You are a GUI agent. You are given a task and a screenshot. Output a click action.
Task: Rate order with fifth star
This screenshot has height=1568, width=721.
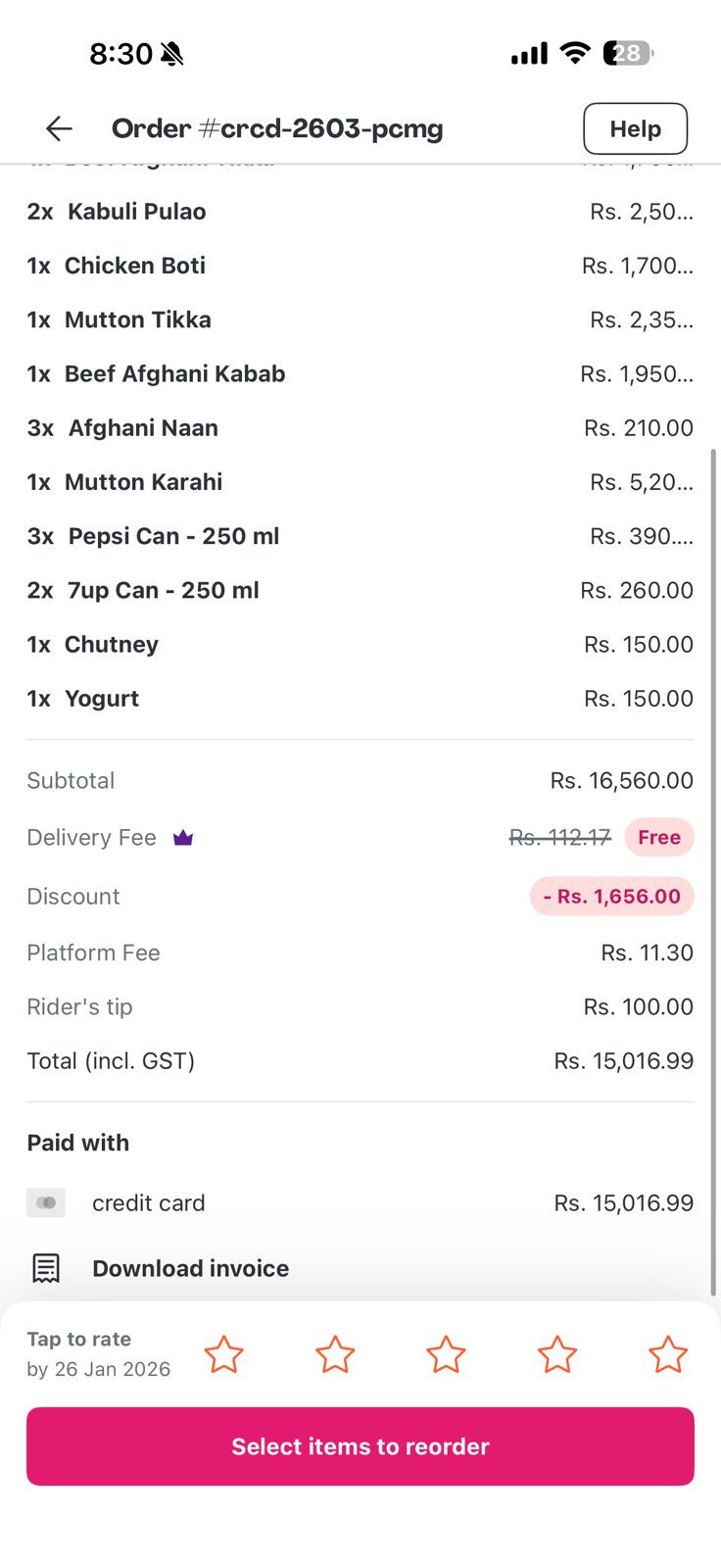pyautogui.click(x=668, y=1354)
